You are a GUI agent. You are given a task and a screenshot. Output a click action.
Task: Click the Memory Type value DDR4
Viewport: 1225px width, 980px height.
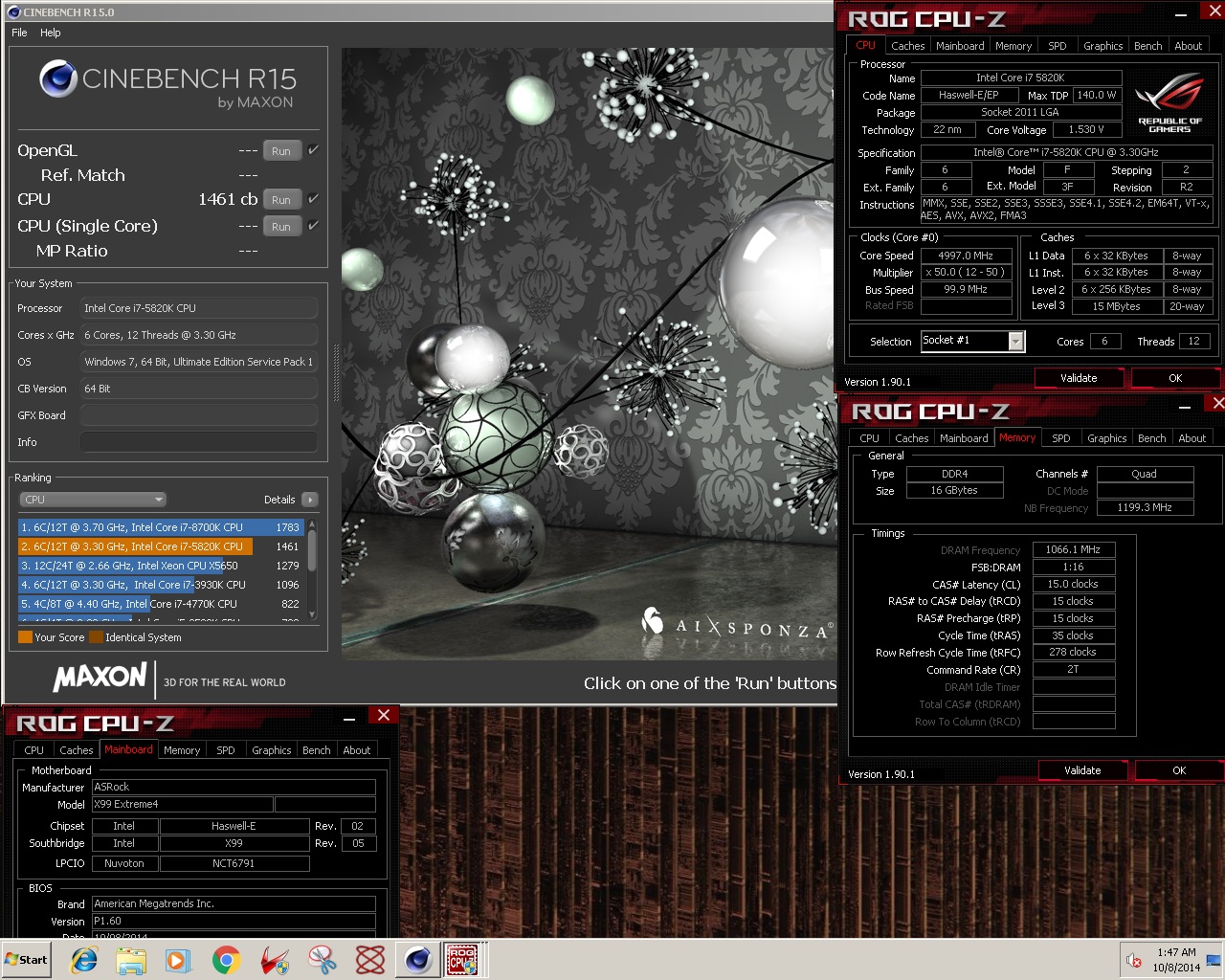click(954, 474)
